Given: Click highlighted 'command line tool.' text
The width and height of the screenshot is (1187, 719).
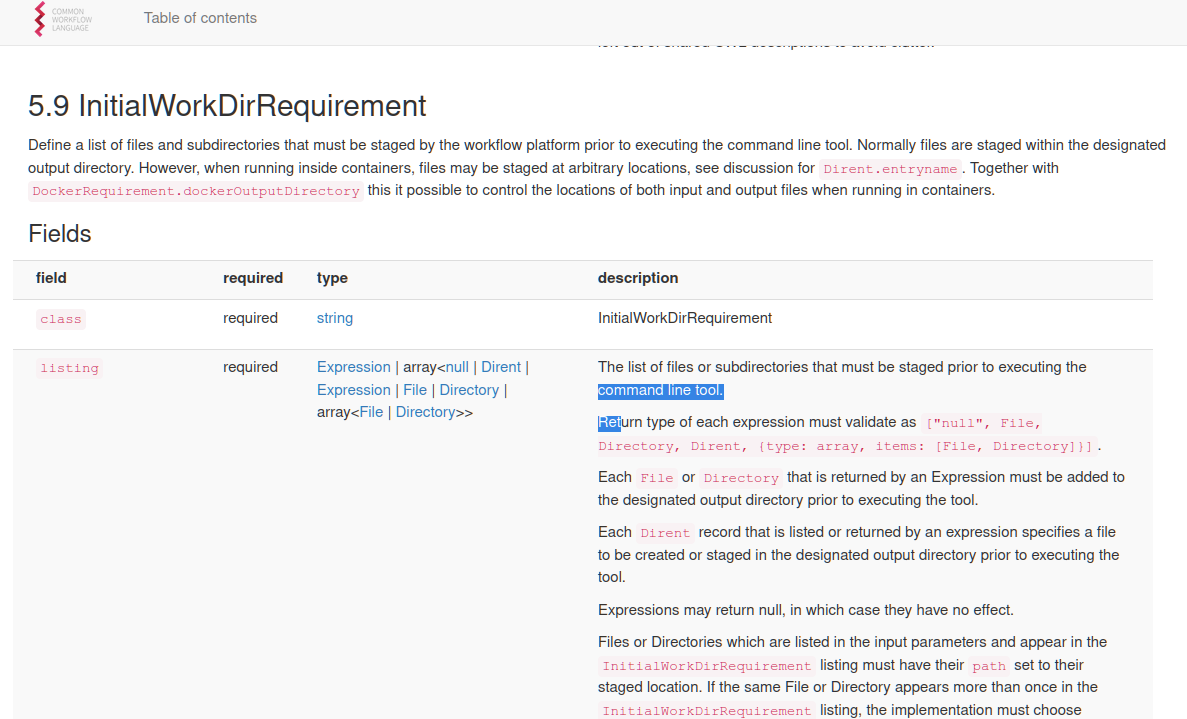Looking at the screenshot, I should [661, 391].
